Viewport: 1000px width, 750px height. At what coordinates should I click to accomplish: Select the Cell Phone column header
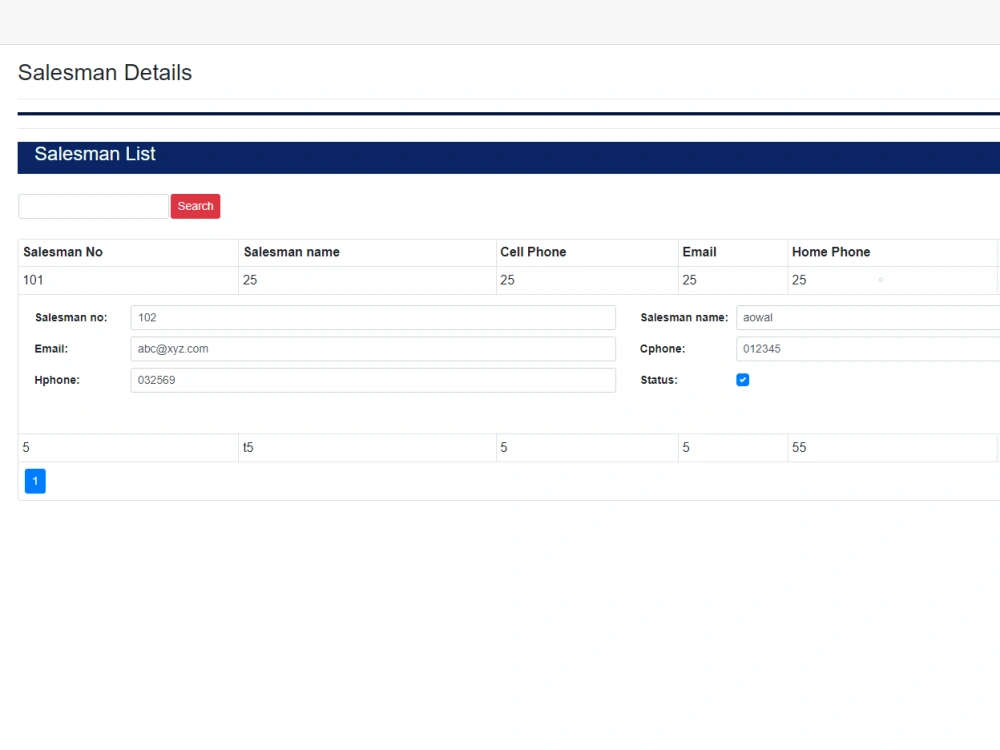pos(587,253)
